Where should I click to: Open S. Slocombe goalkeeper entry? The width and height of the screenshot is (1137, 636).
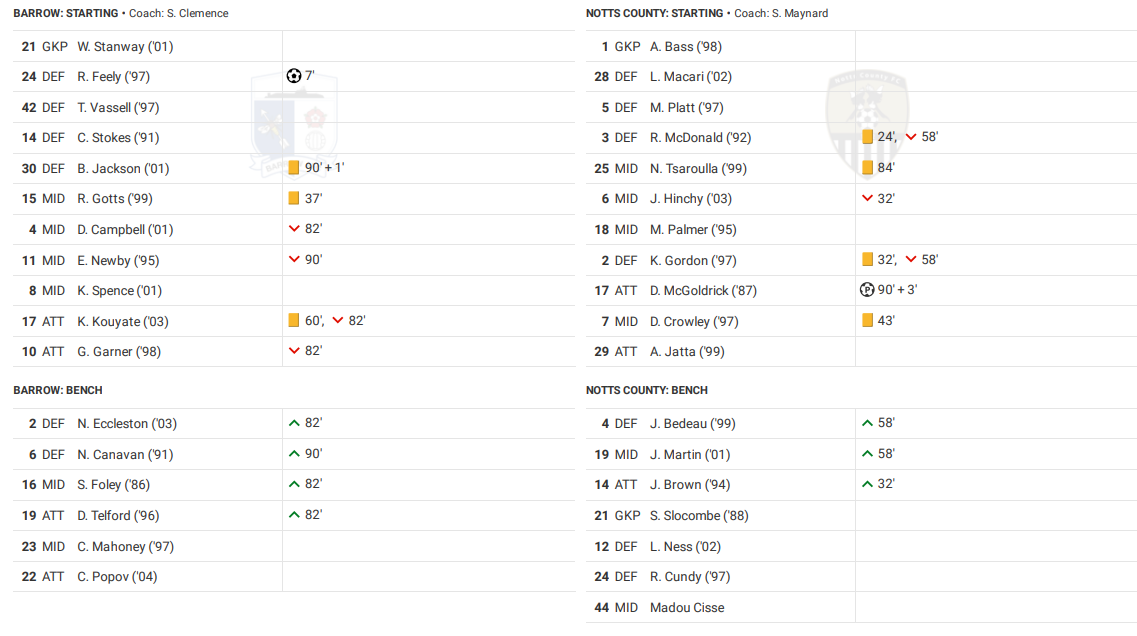point(699,515)
